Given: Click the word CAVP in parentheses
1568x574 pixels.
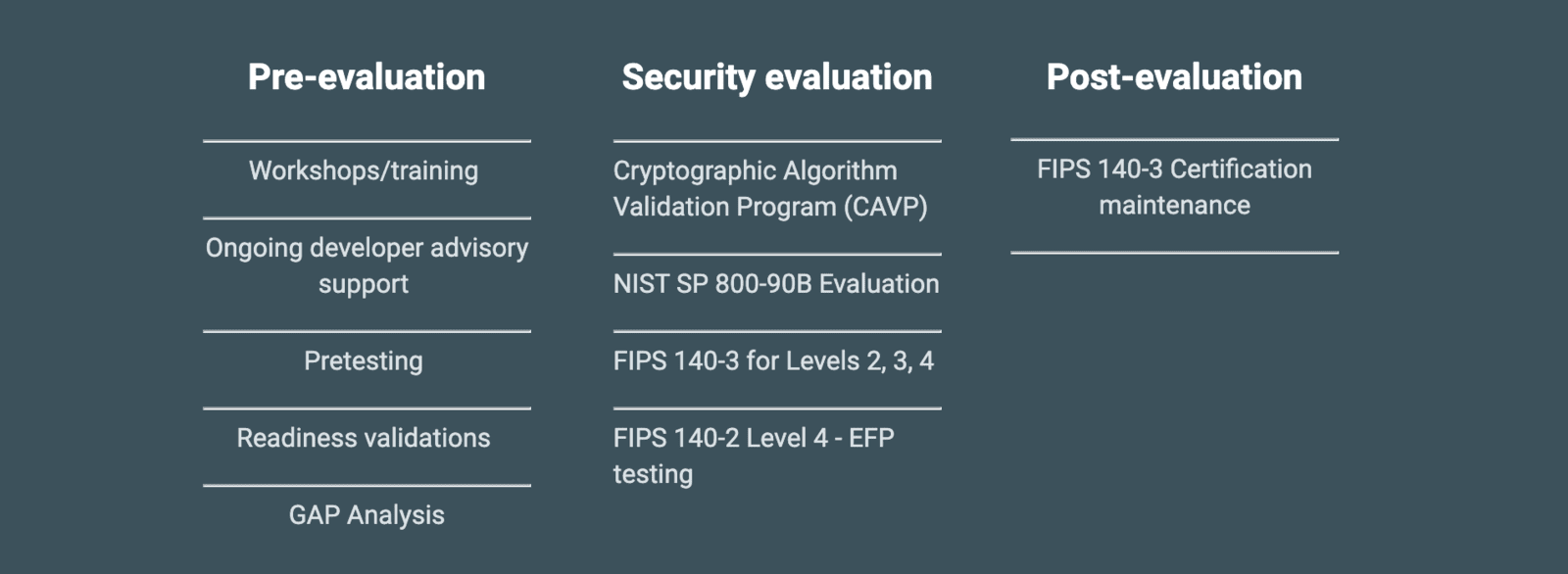Looking at the screenshot, I should (x=886, y=207).
